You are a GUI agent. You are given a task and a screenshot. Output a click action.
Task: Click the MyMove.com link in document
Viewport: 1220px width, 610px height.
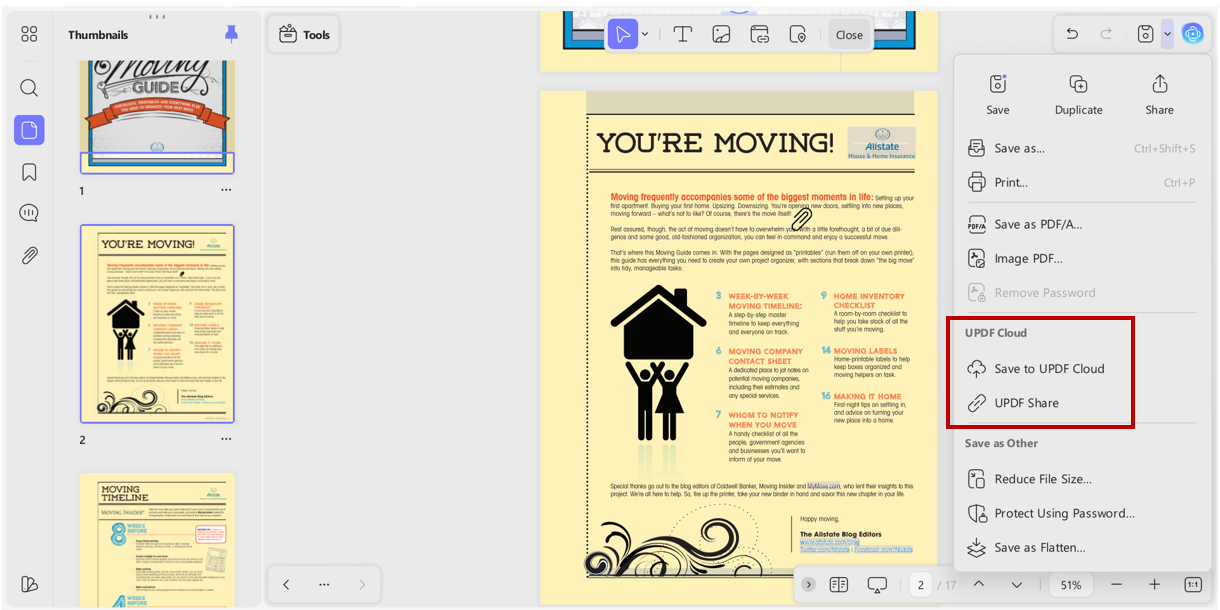pos(826,485)
